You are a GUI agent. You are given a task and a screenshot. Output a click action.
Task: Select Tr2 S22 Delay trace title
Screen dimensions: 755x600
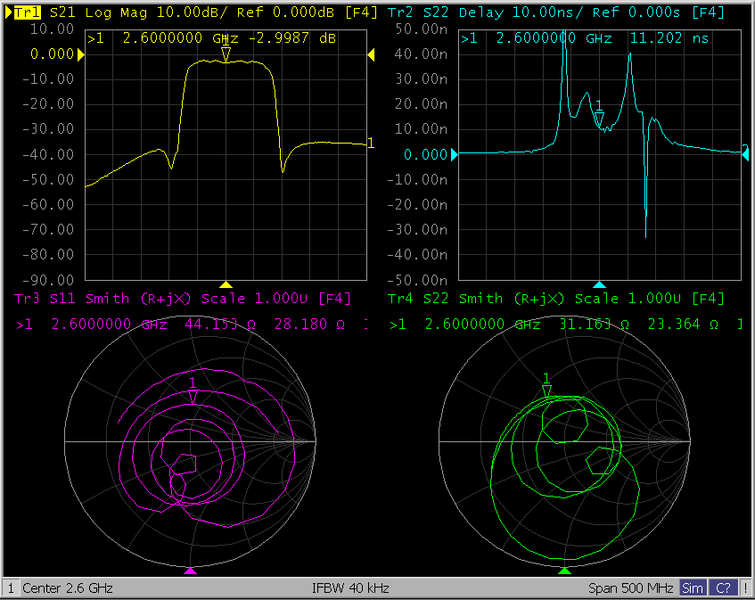pos(555,12)
